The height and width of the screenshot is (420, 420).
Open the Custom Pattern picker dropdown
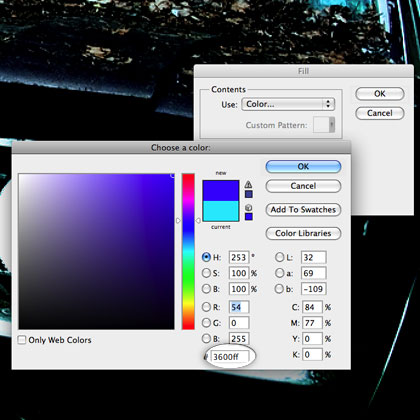tap(324, 125)
